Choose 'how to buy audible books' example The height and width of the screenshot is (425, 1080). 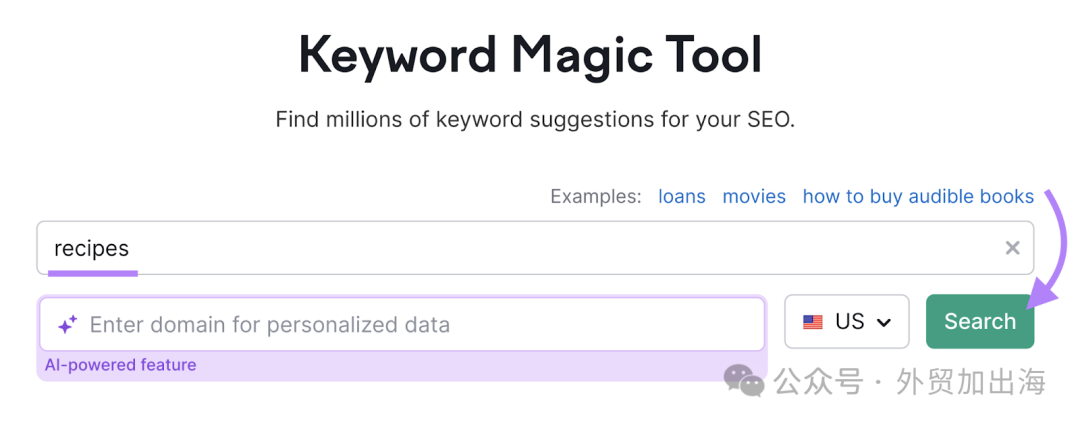[x=918, y=196]
